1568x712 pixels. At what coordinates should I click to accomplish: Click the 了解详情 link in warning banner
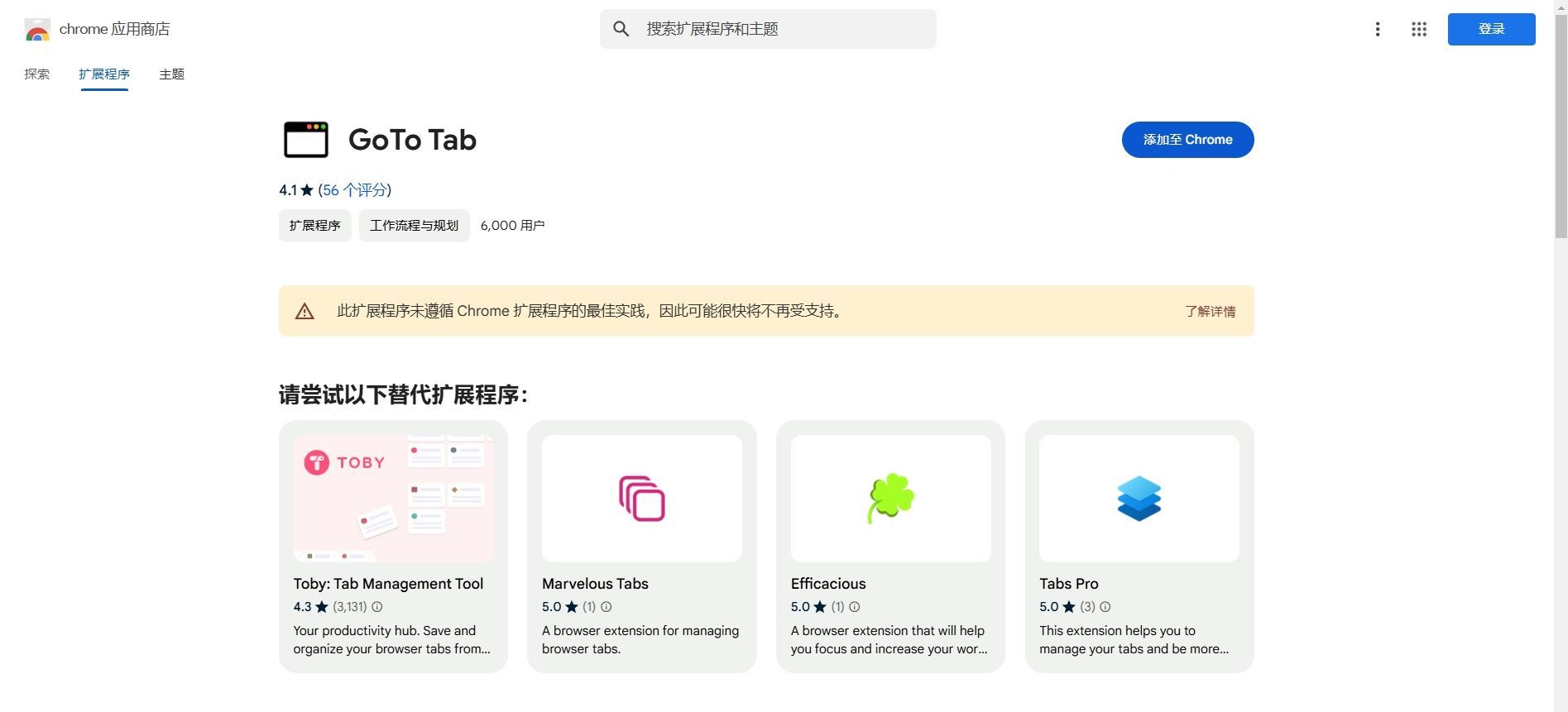click(x=1211, y=311)
